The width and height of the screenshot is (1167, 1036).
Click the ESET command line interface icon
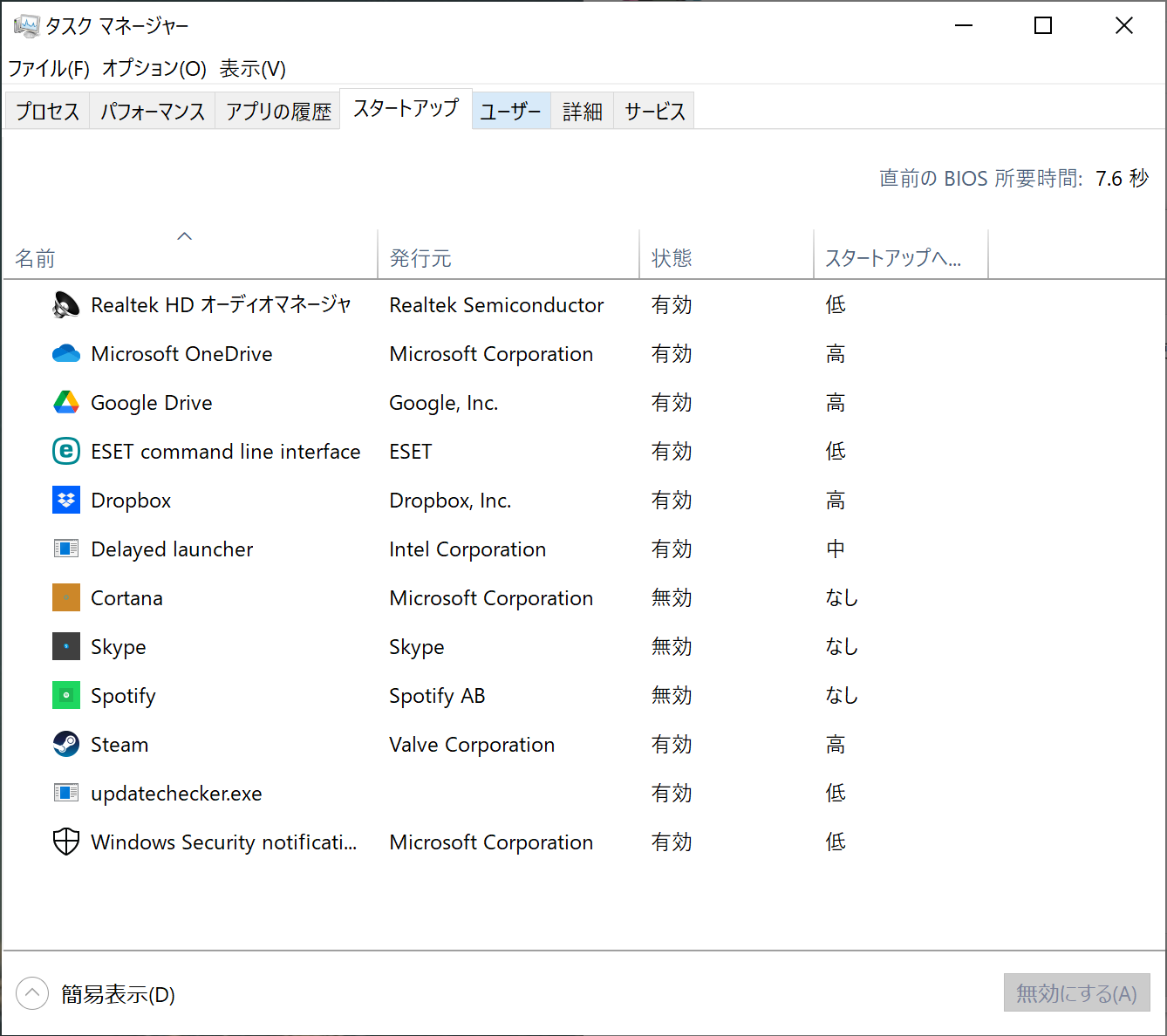pos(66,451)
